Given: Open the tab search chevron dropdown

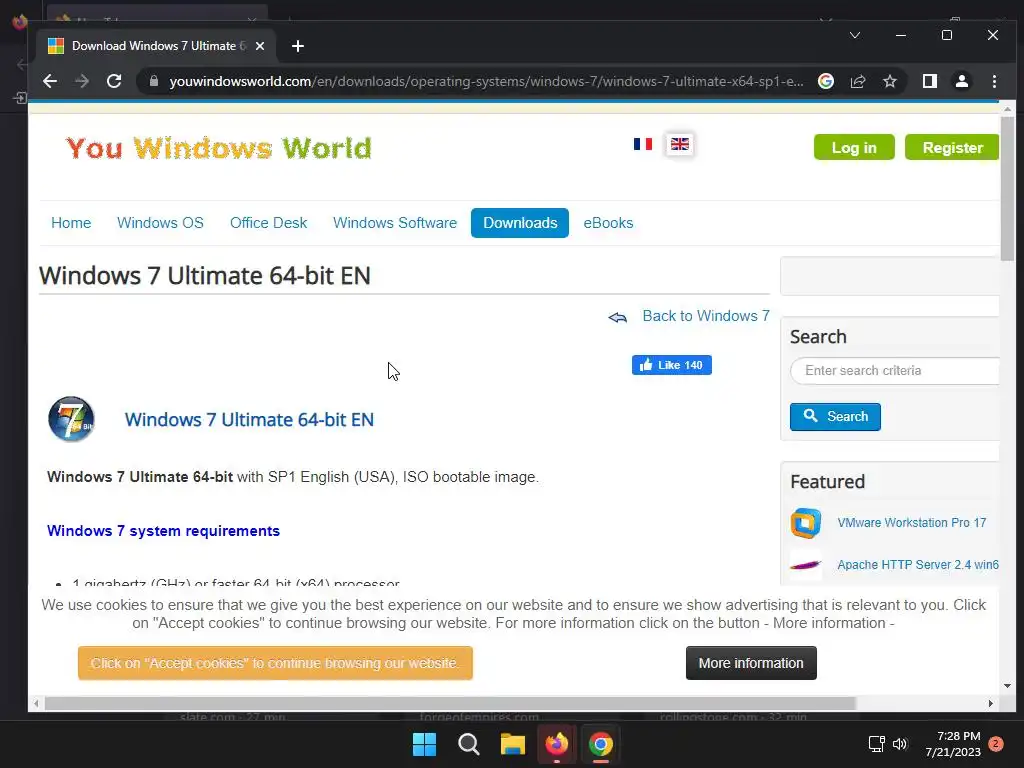Looking at the screenshot, I should (854, 35).
